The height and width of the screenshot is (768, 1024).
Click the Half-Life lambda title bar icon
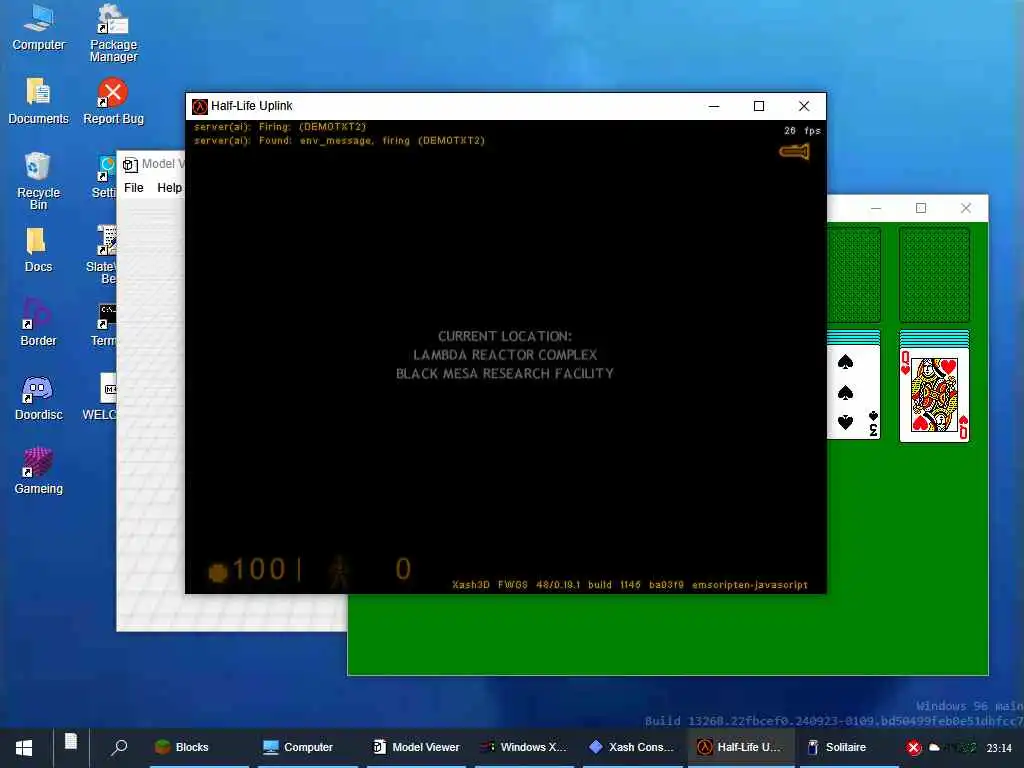click(199, 106)
